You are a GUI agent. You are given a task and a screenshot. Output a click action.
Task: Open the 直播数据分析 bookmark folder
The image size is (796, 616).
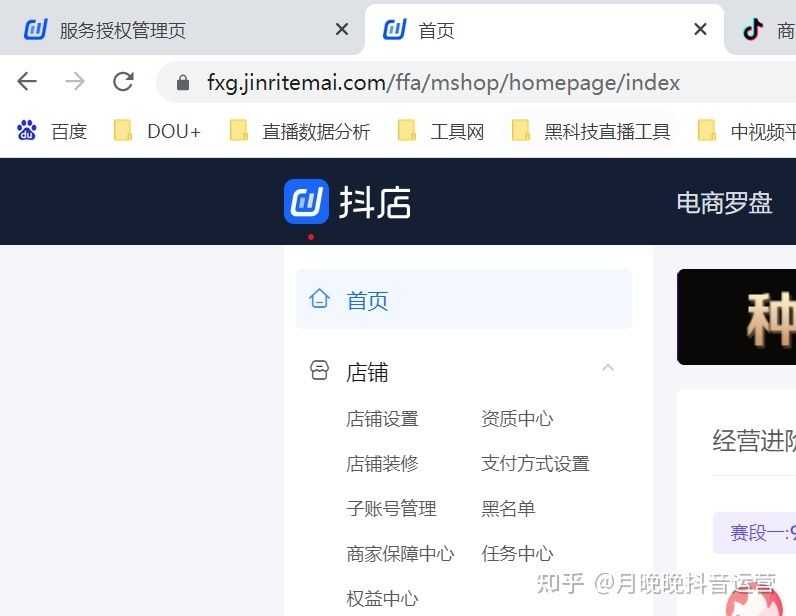pos(300,132)
